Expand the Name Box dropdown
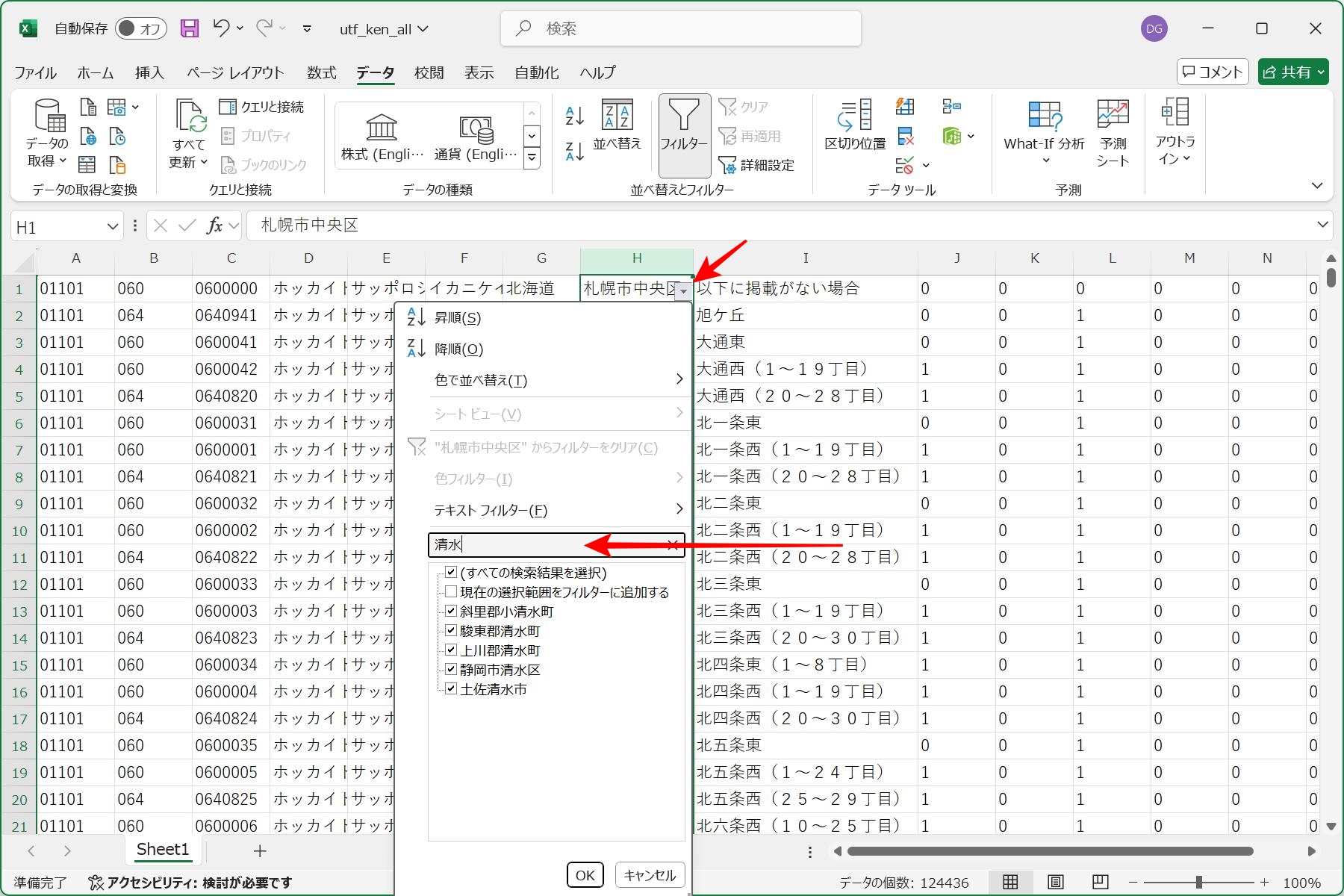 click(112, 226)
